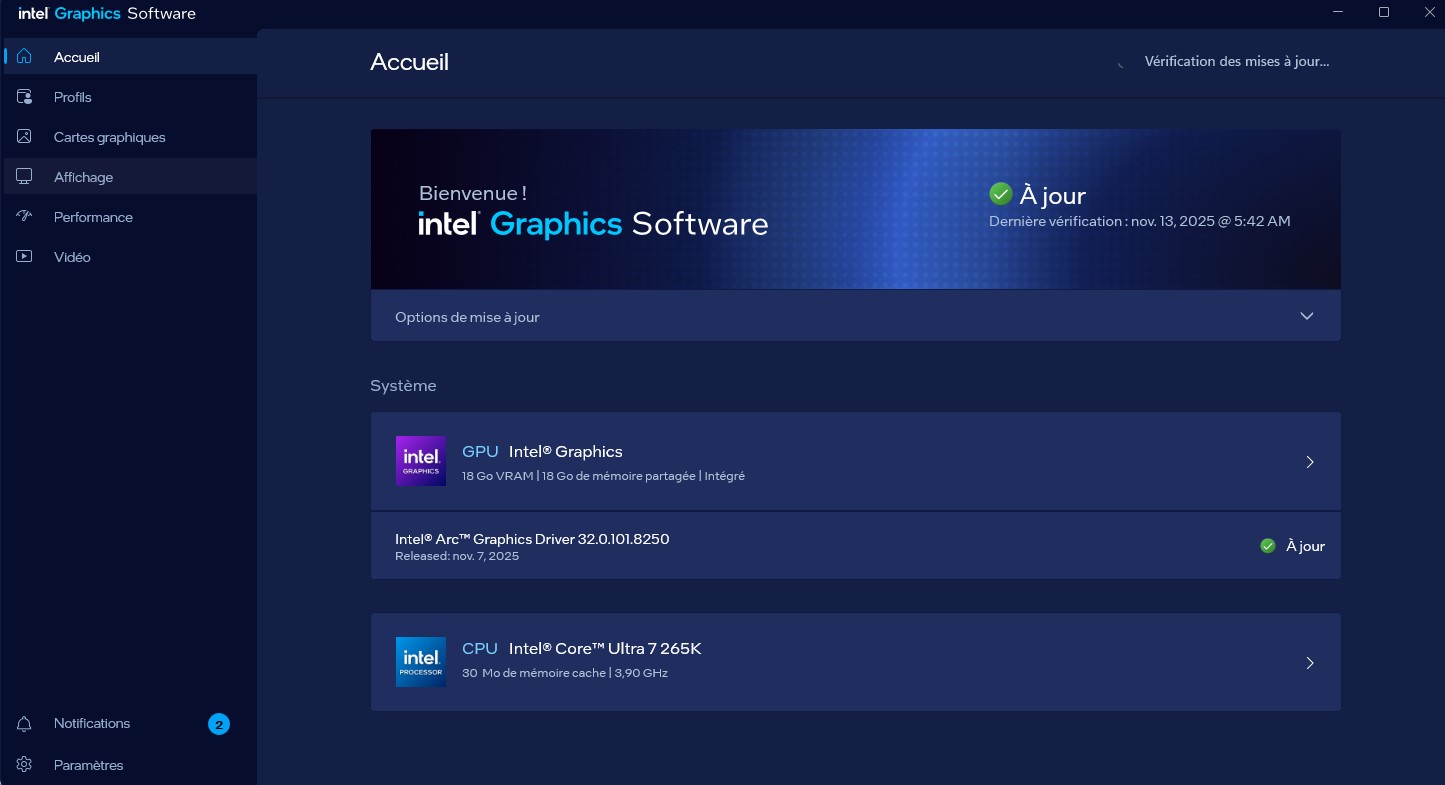The height and width of the screenshot is (785, 1445).
Task: Click the Cartes graphiques sidebar icon
Action: point(24,137)
